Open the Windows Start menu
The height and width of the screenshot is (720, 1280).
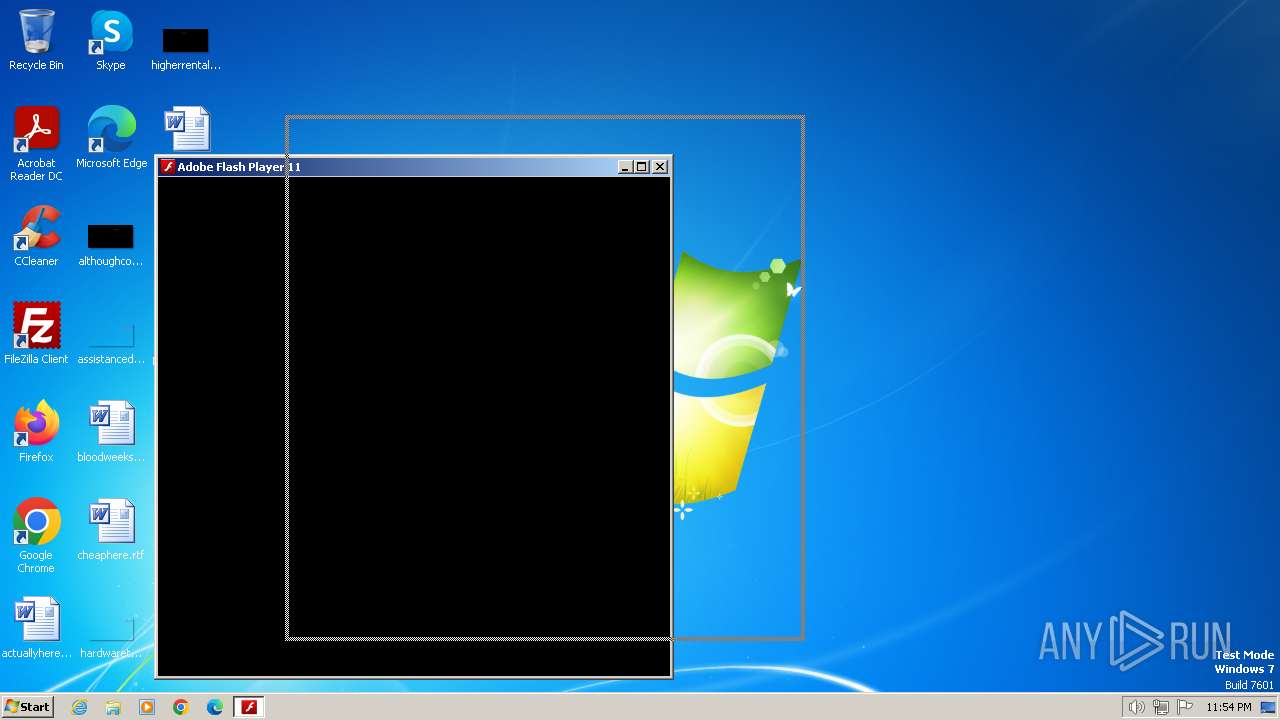[27, 707]
